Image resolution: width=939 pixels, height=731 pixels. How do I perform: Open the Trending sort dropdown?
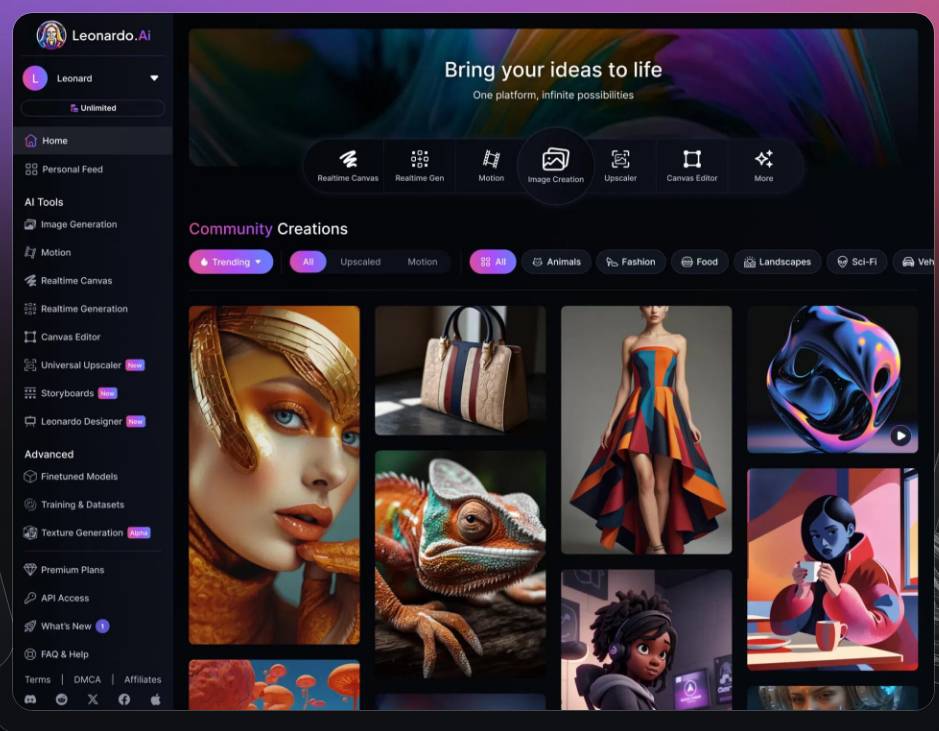pyautogui.click(x=231, y=262)
